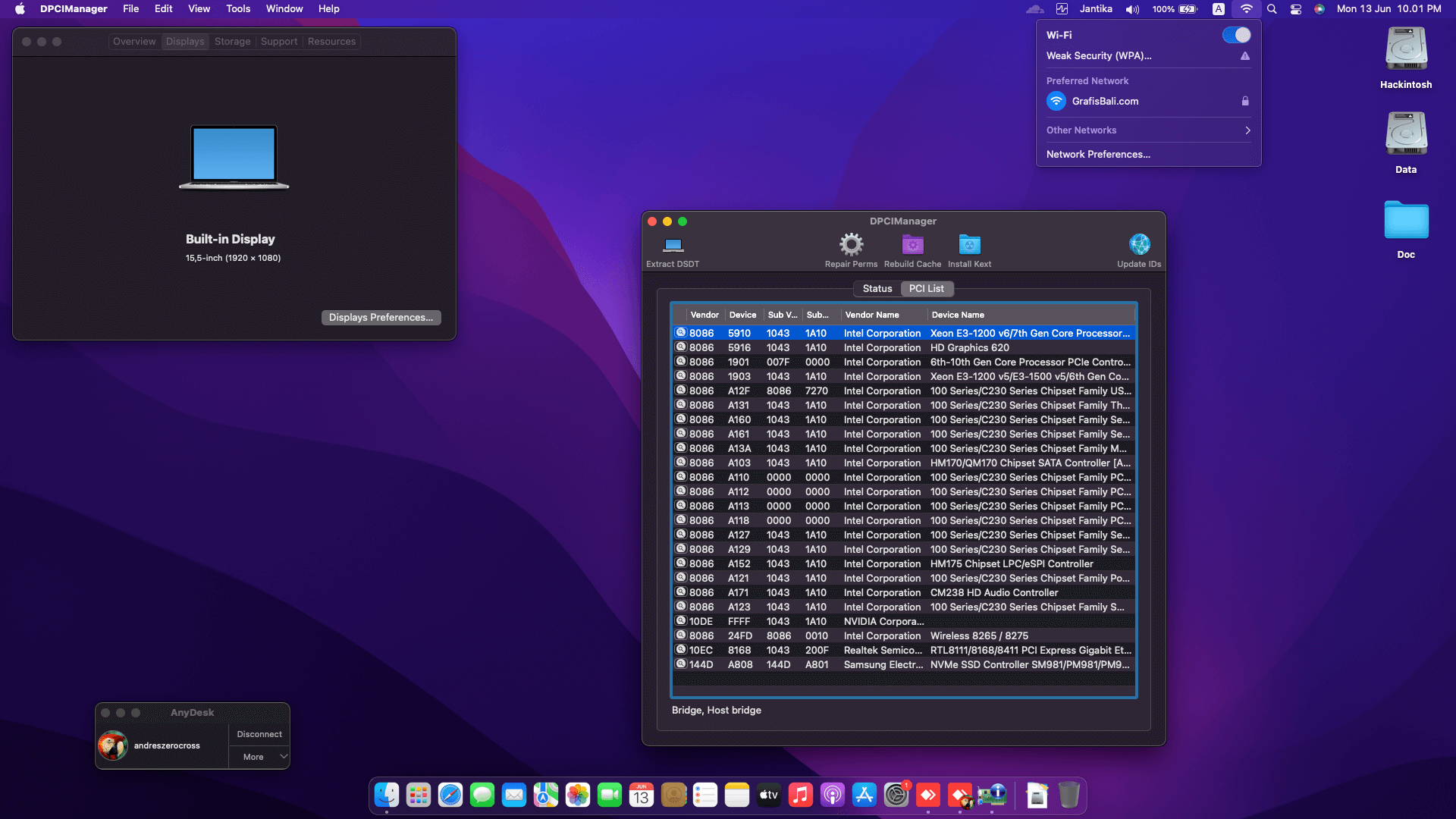Click the Rebuild Cache toolbar icon

pyautogui.click(x=912, y=244)
